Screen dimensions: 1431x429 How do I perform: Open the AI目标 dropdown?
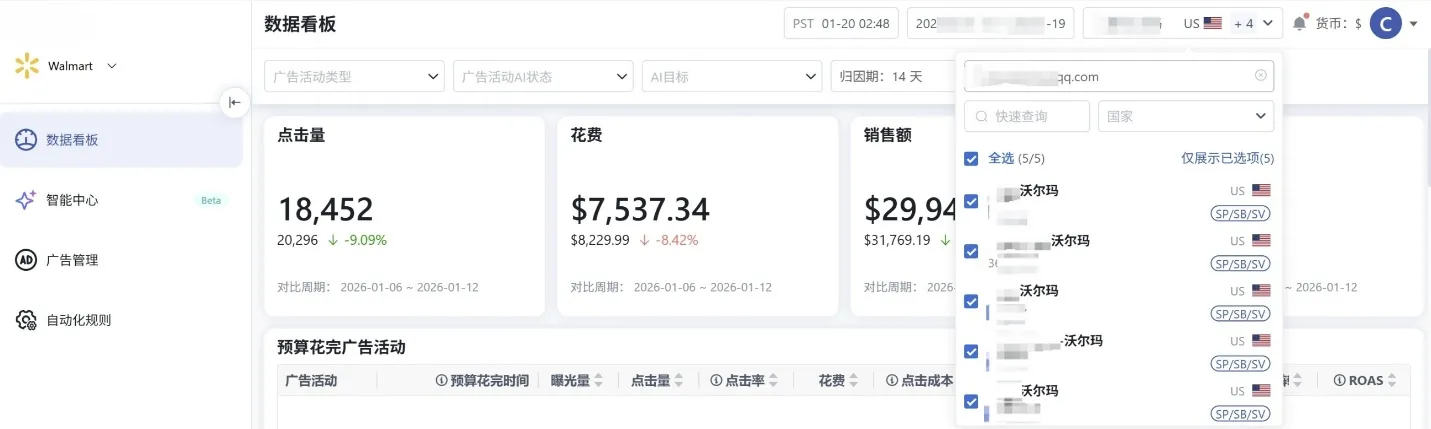click(732, 76)
